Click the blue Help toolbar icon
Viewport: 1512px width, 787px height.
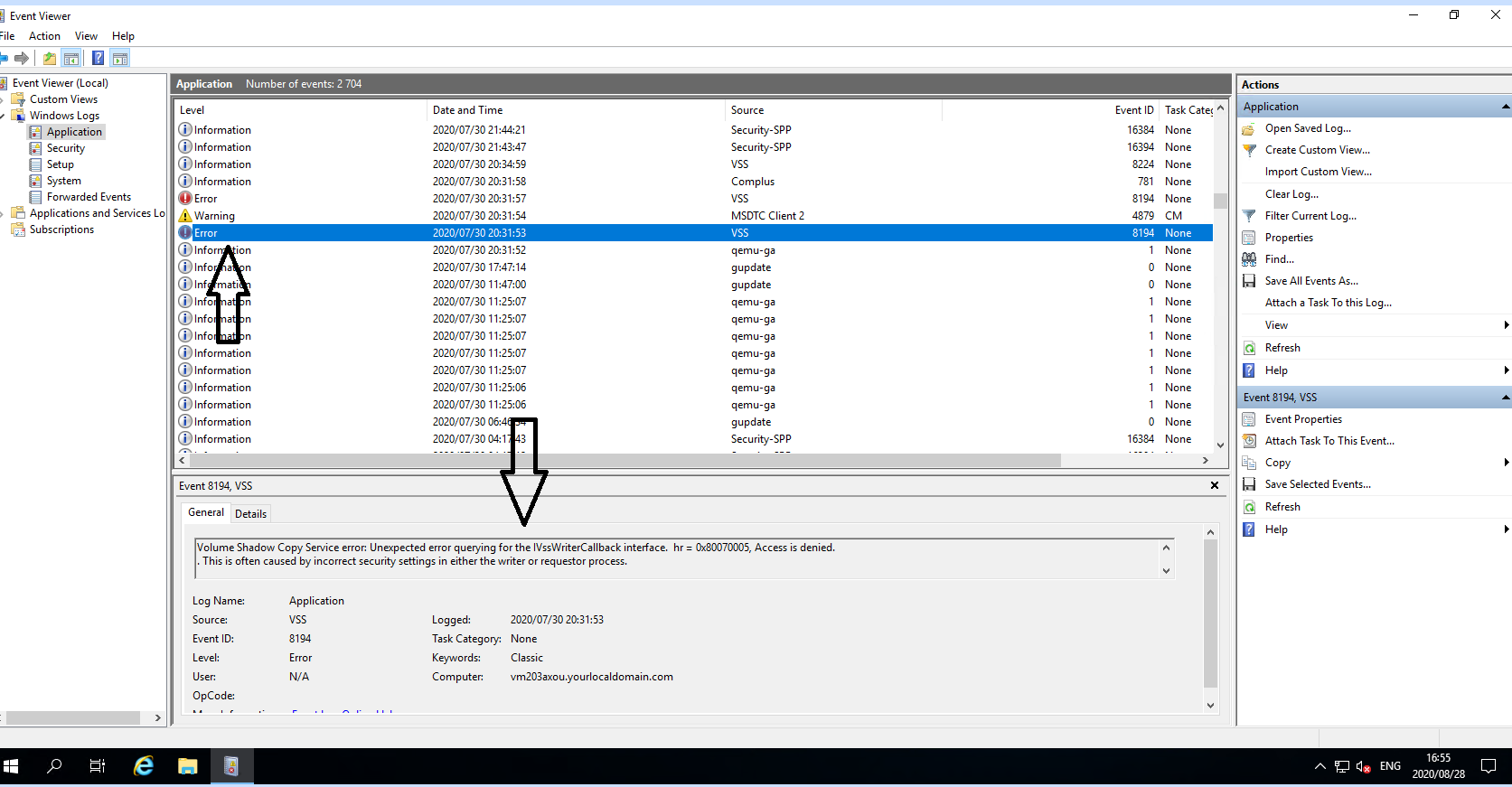click(x=98, y=59)
